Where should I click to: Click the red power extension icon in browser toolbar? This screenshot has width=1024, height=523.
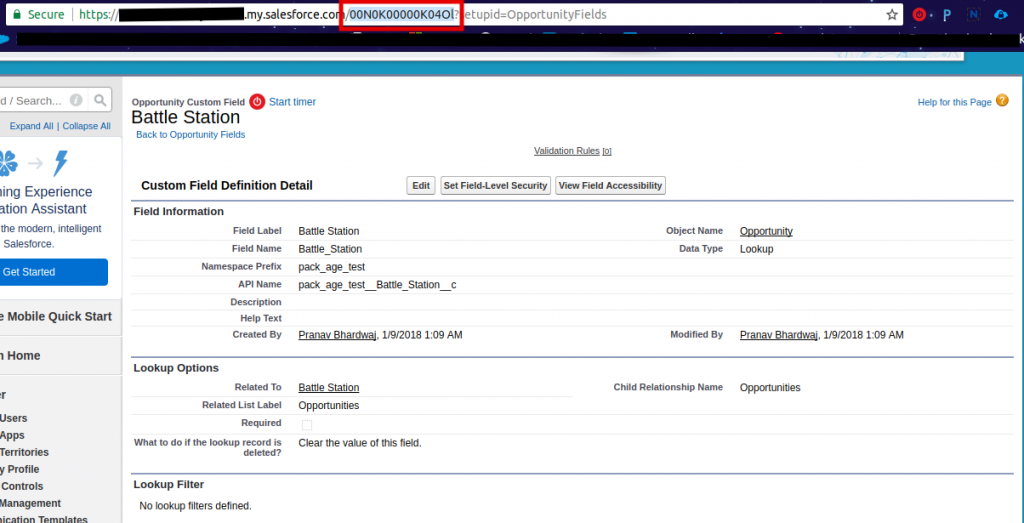click(x=919, y=15)
